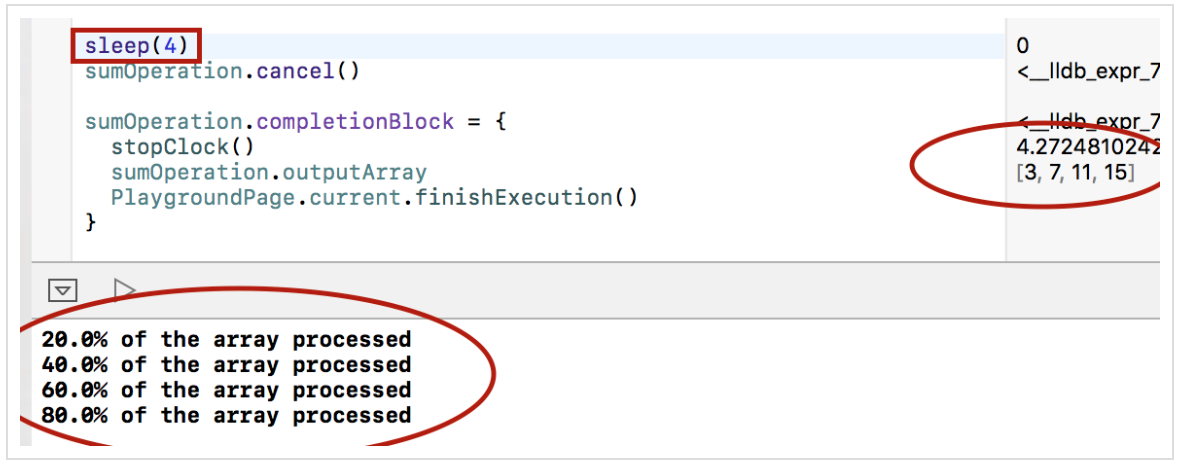Click the second __lldb_expr result entry

(x=1087, y=122)
